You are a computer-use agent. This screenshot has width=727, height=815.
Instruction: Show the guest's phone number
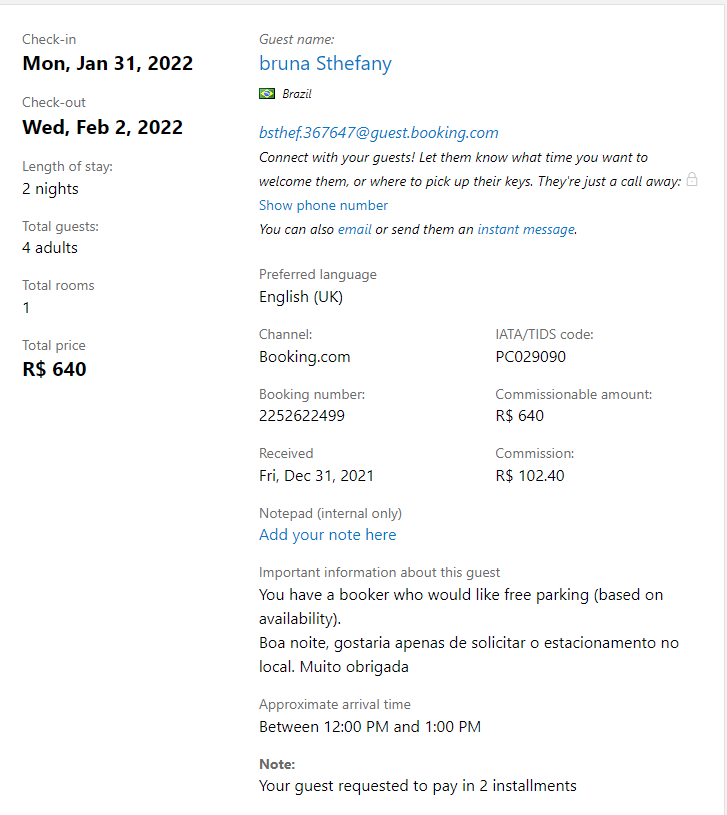pyautogui.click(x=323, y=205)
